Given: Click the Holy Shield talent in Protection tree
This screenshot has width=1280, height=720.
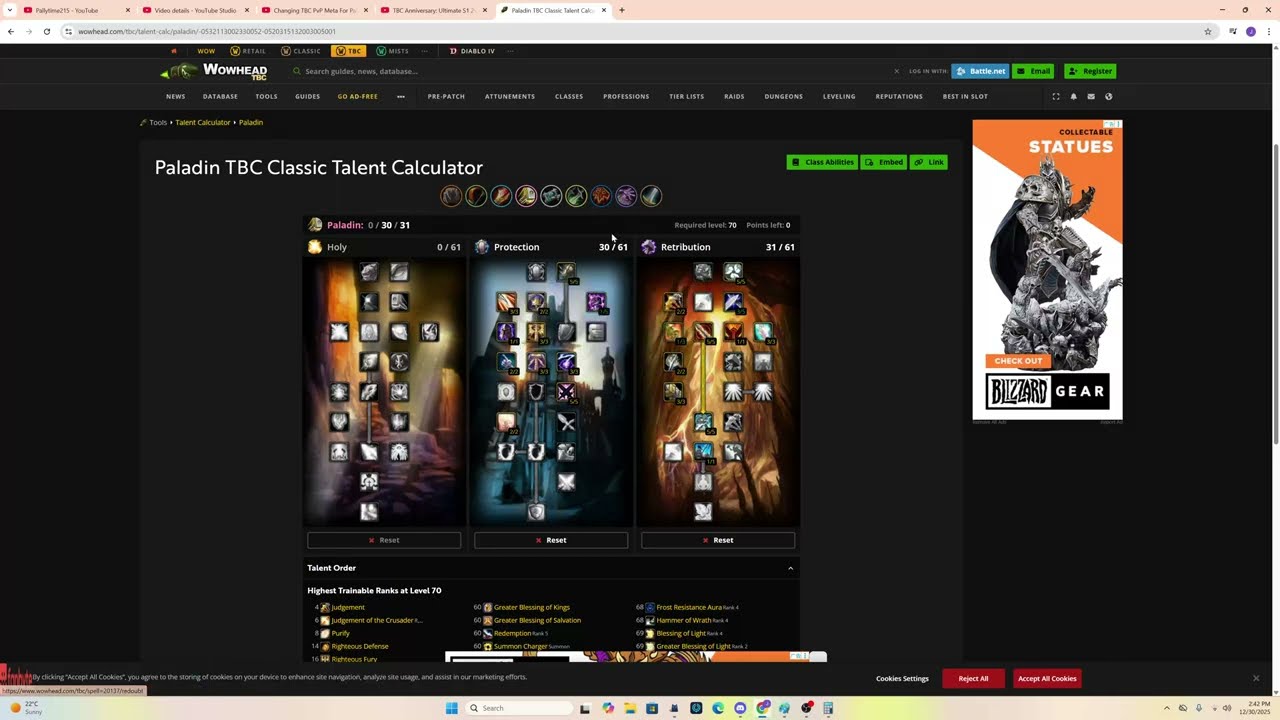Looking at the screenshot, I should pos(536,452).
